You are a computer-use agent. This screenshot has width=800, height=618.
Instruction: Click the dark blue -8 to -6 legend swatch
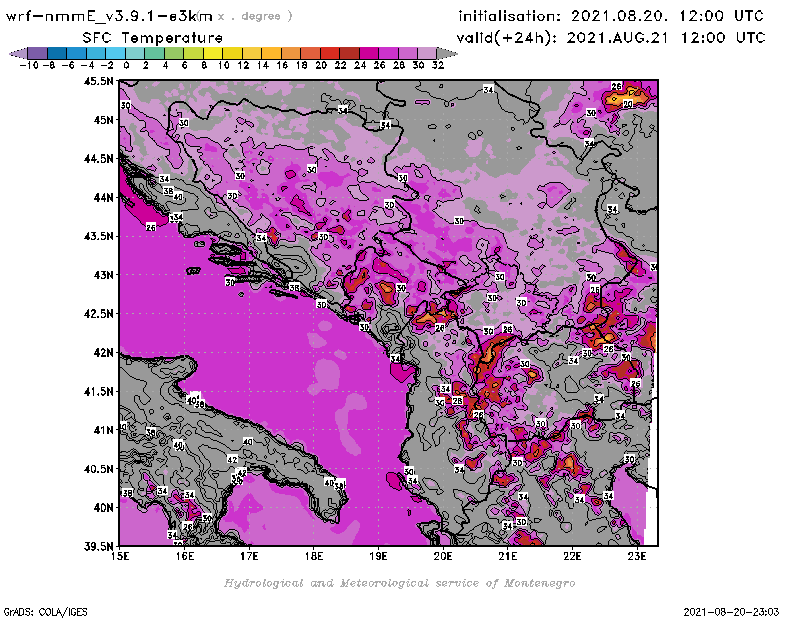(57, 53)
